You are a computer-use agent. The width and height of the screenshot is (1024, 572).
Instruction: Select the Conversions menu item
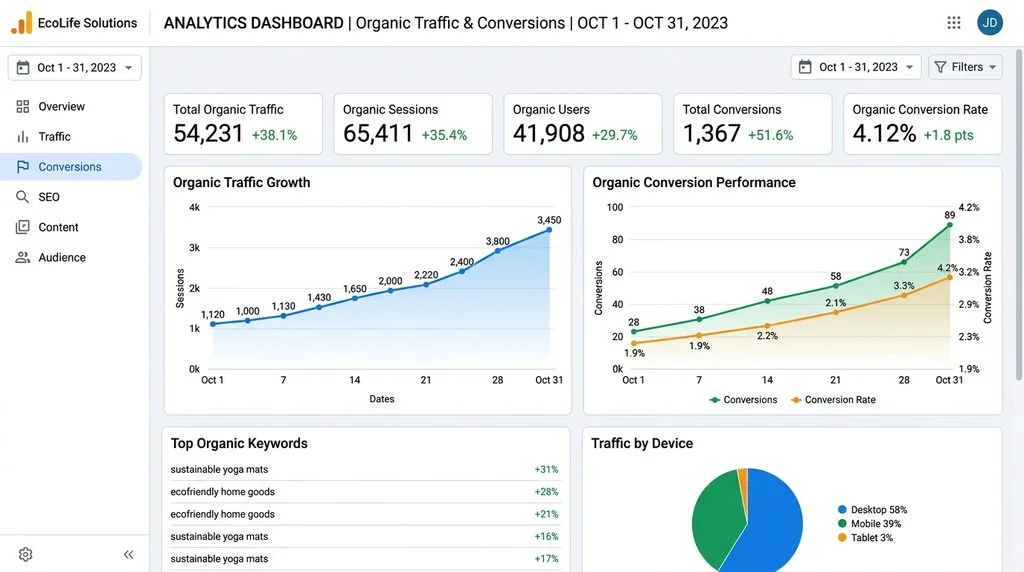(x=71, y=167)
